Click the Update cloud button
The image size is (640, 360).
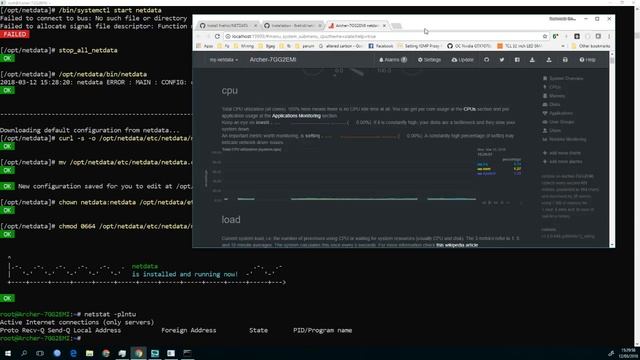(x=462, y=60)
